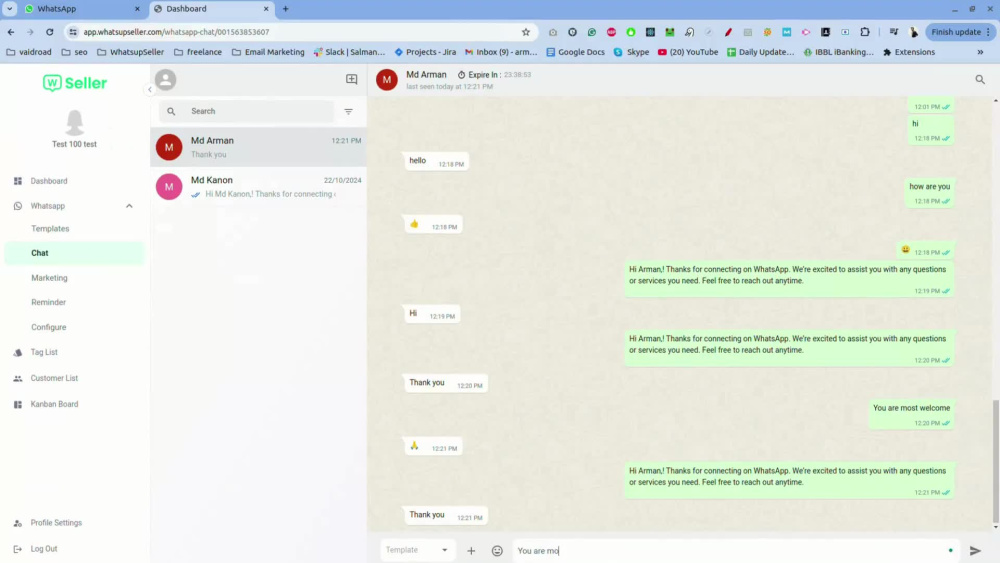Click the profile avatar above chat list
Viewport: 1000px width, 563px height.
click(x=165, y=80)
